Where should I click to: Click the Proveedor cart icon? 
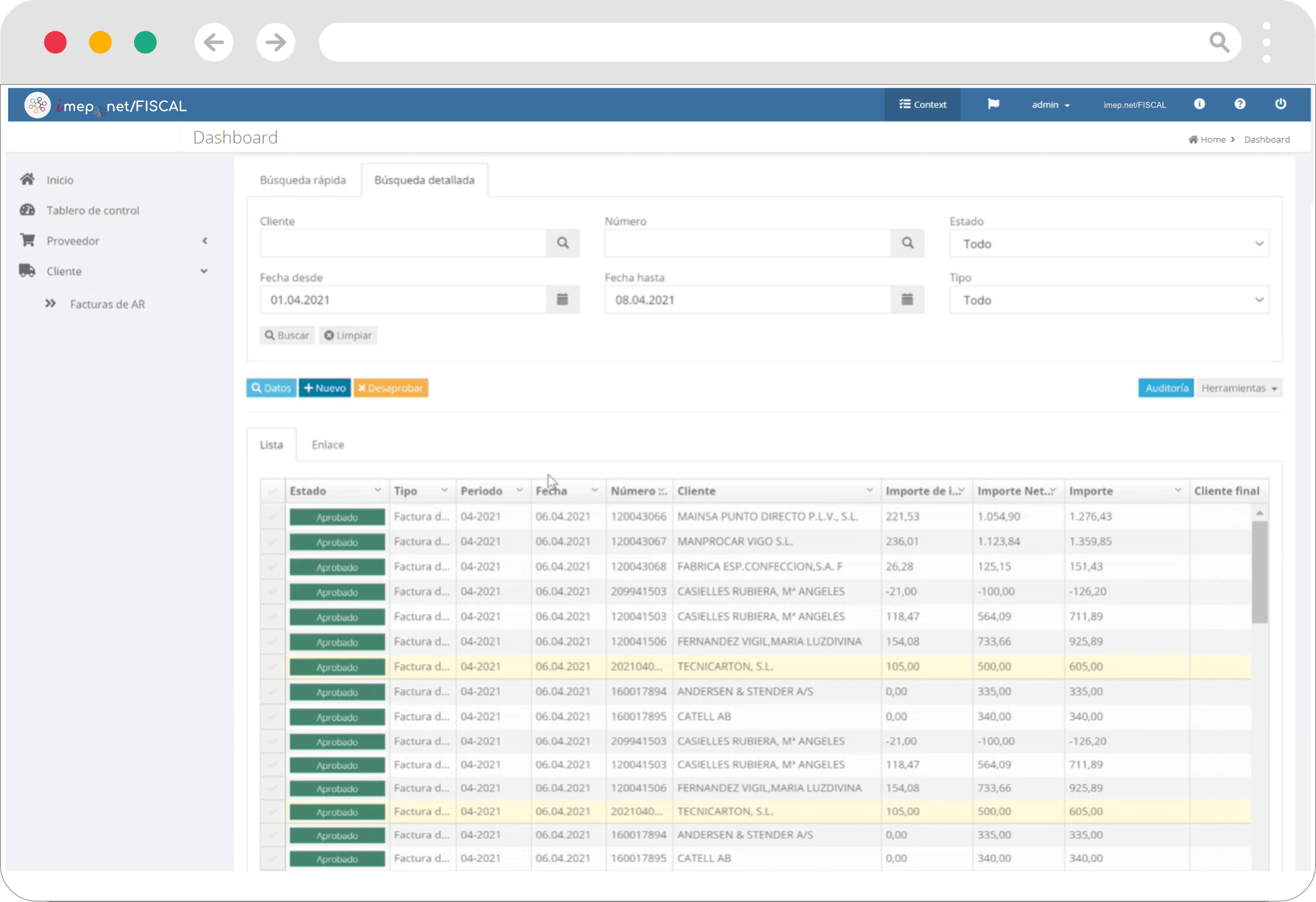pyautogui.click(x=27, y=240)
